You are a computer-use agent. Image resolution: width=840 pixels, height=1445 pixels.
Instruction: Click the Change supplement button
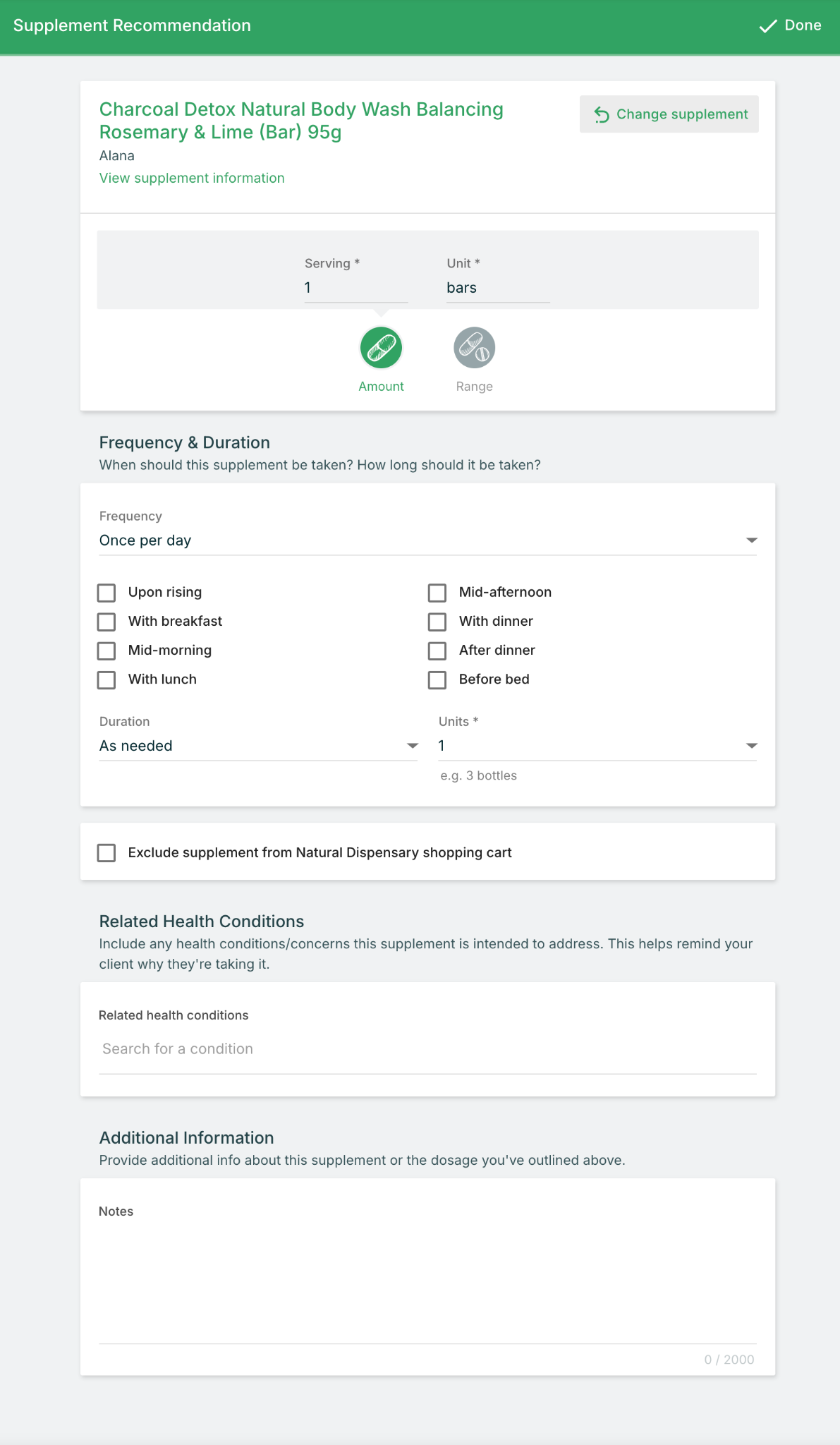coord(669,114)
